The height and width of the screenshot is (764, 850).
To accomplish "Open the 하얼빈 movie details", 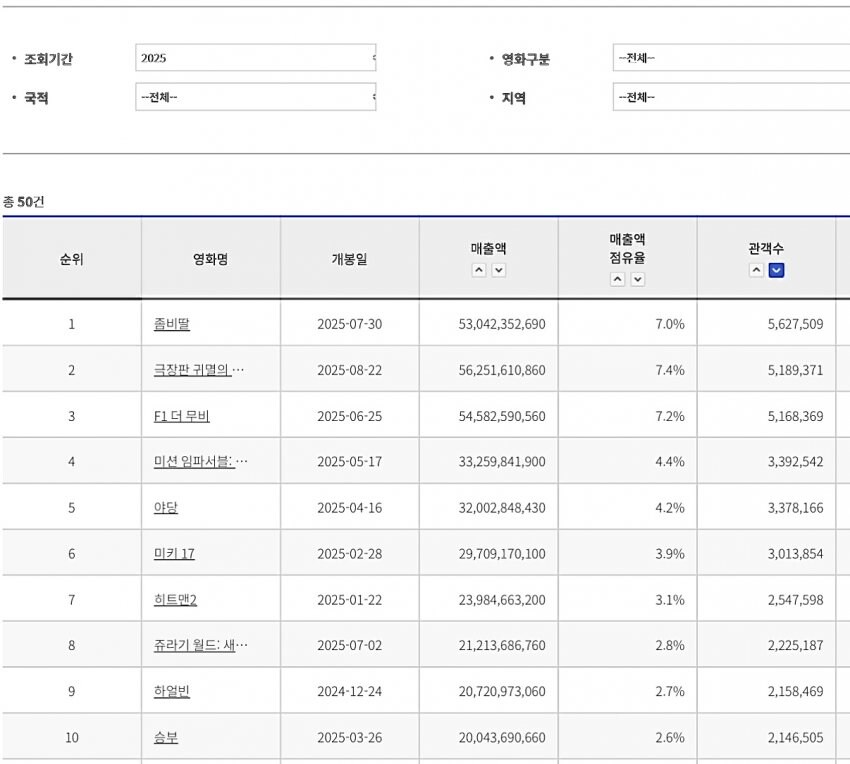I will 171,692.
